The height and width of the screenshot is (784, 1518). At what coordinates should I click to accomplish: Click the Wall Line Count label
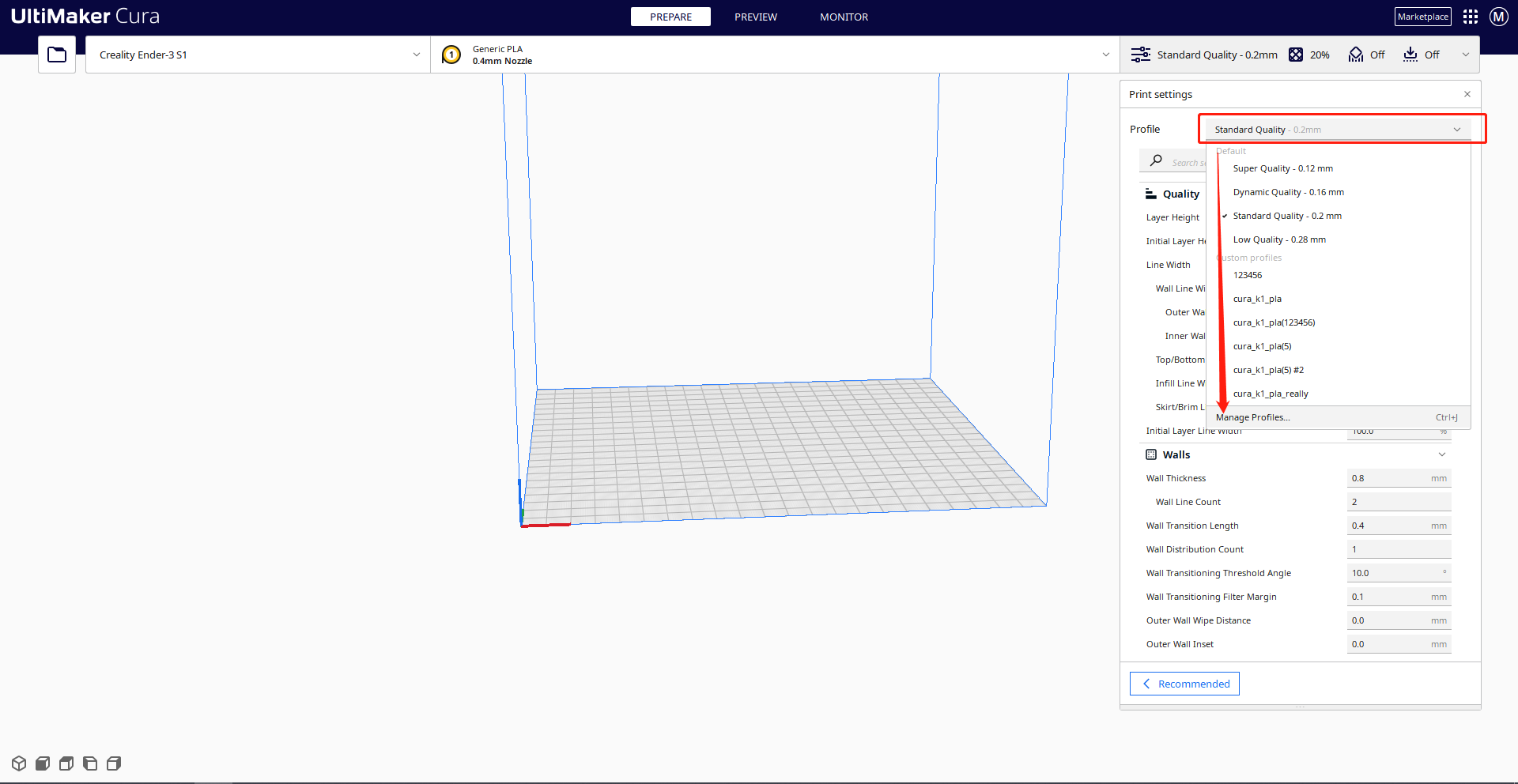coord(1188,502)
